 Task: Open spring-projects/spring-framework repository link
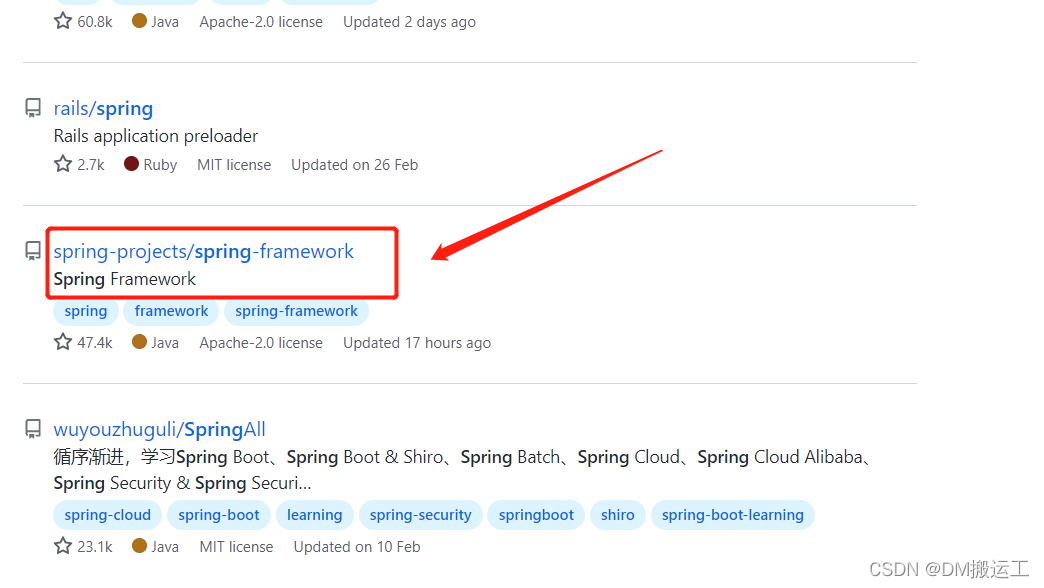(204, 252)
